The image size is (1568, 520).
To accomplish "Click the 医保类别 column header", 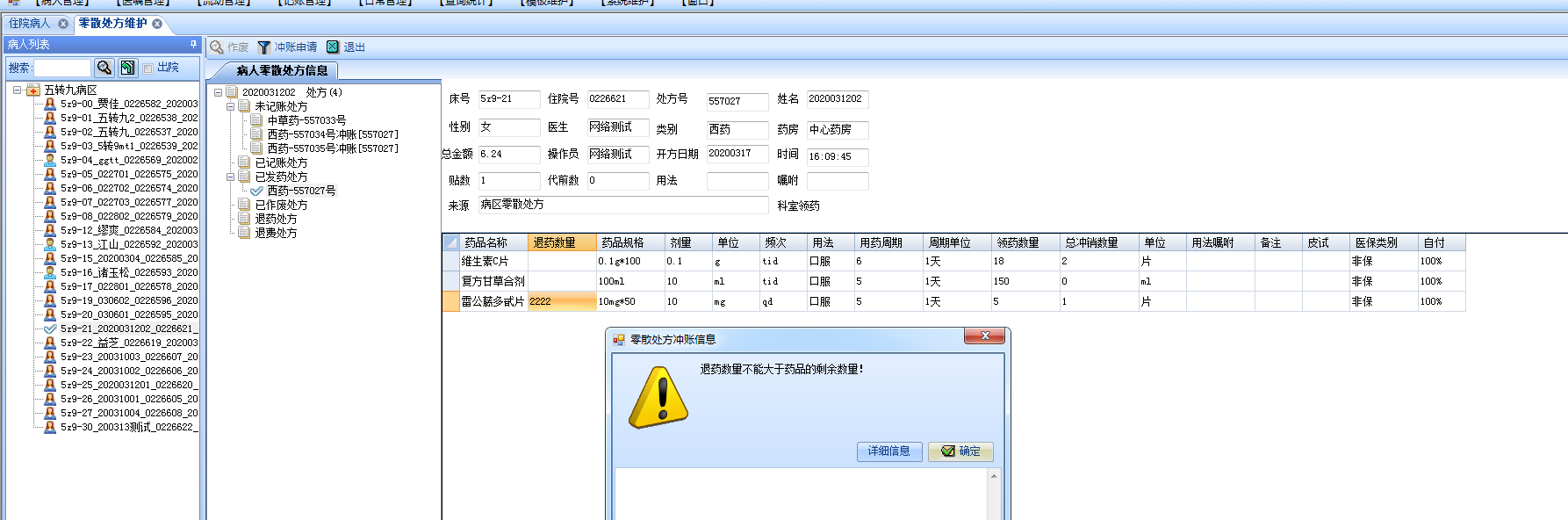I will coord(1384,242).
